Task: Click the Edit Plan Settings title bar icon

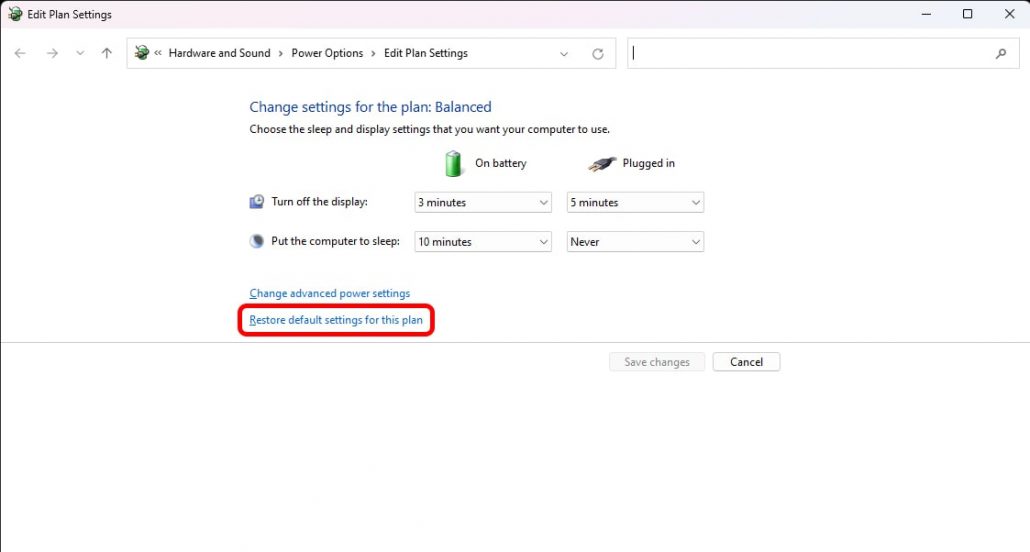Action: point(15,14)
